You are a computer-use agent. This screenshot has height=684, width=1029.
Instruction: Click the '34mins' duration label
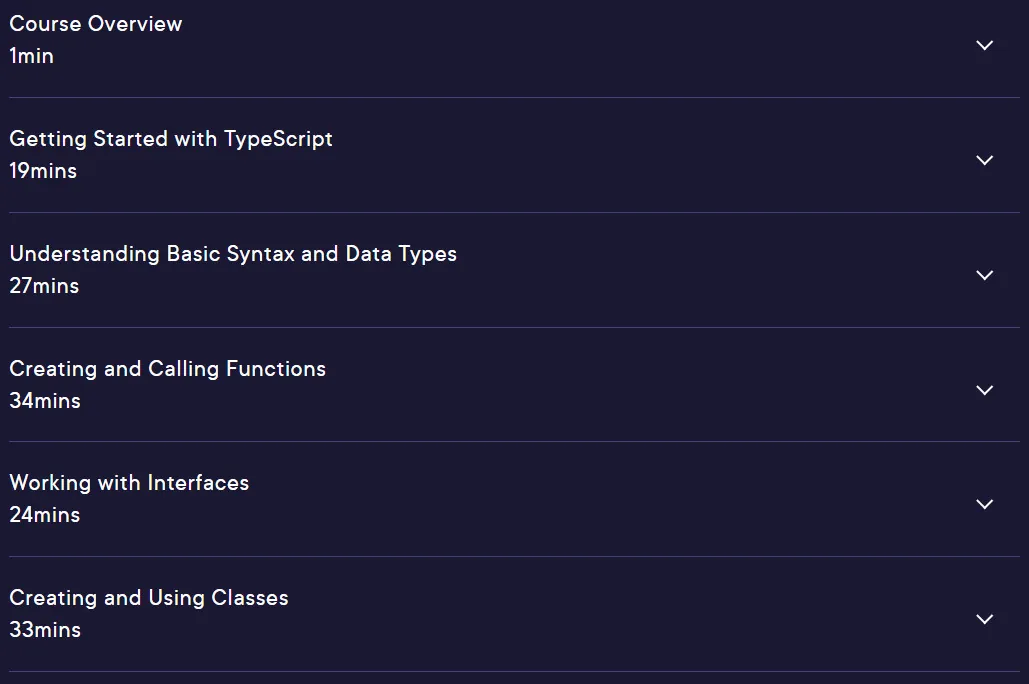45,400
